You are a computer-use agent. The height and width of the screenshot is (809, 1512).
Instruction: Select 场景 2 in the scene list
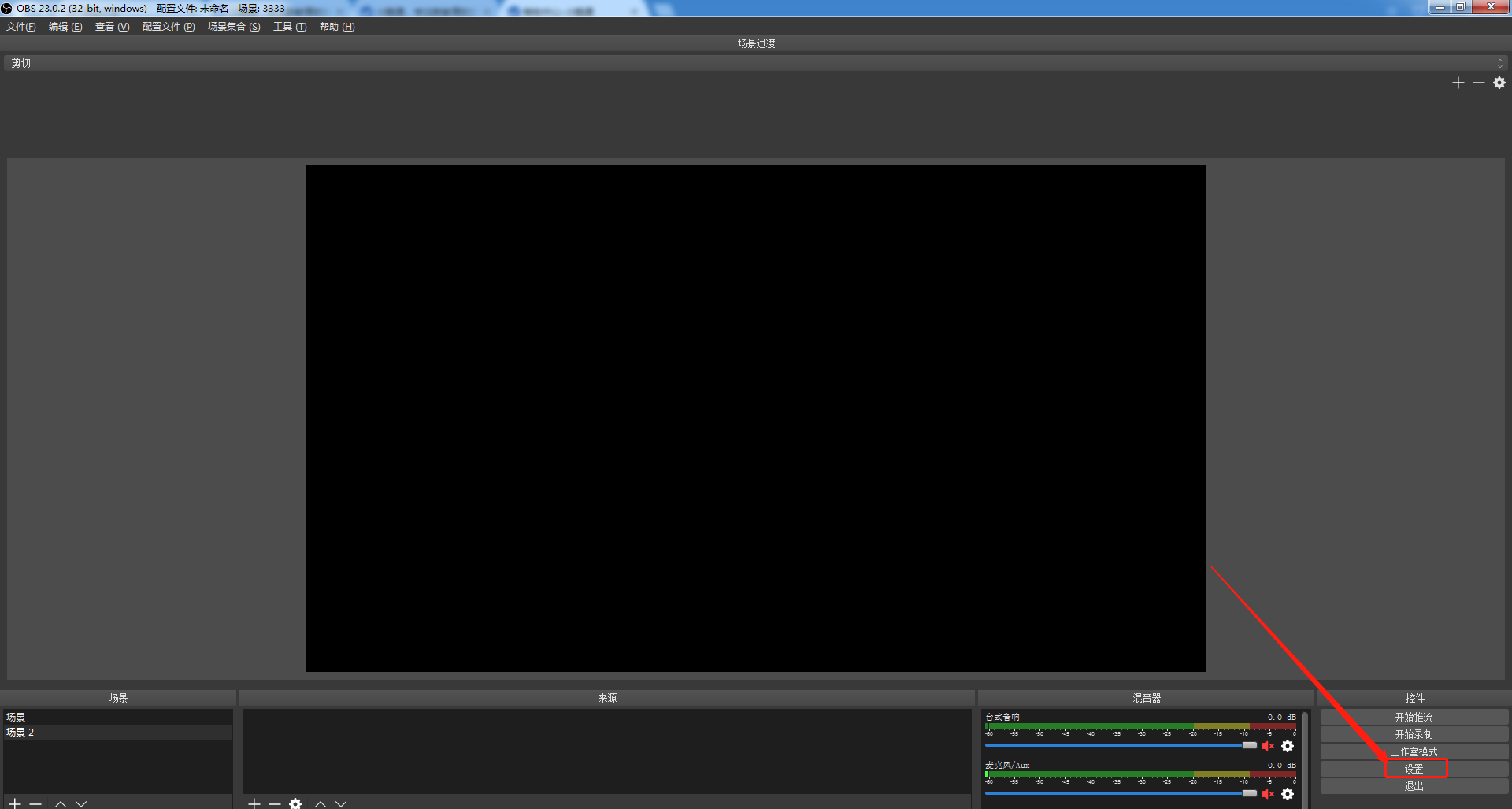(20, 733)
